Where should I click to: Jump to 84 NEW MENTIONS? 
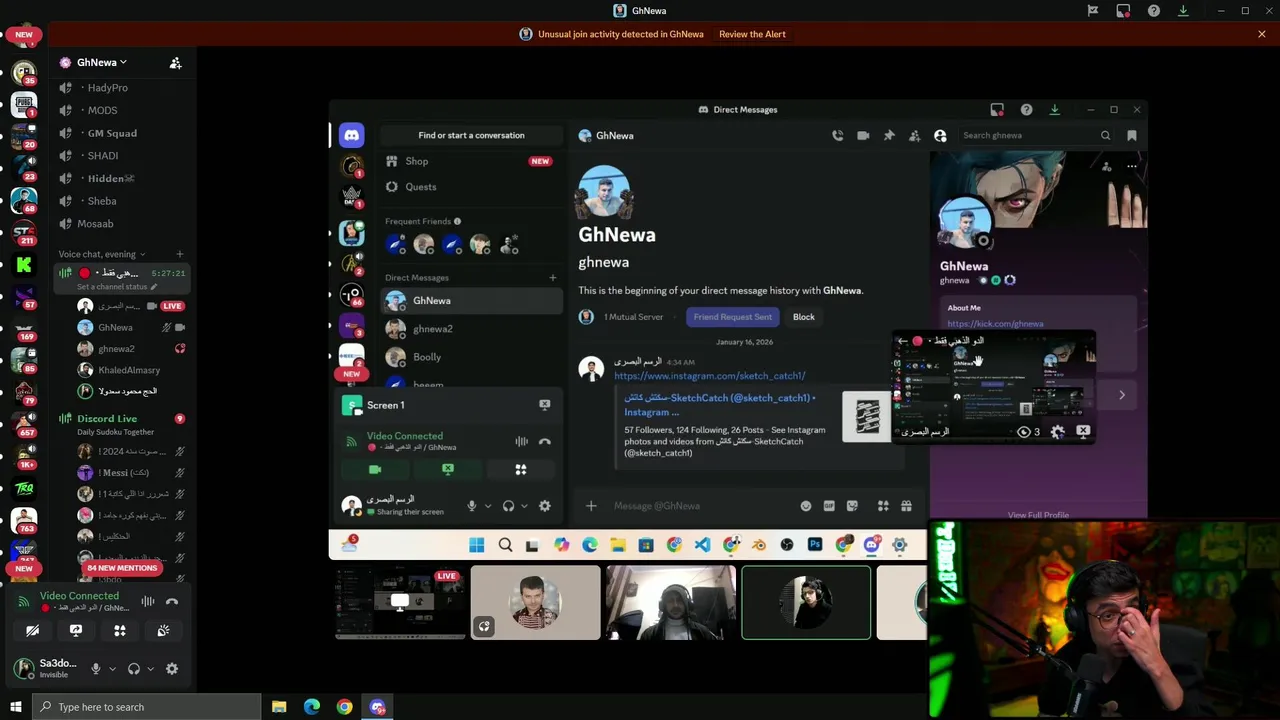click(x=122, y=568)
